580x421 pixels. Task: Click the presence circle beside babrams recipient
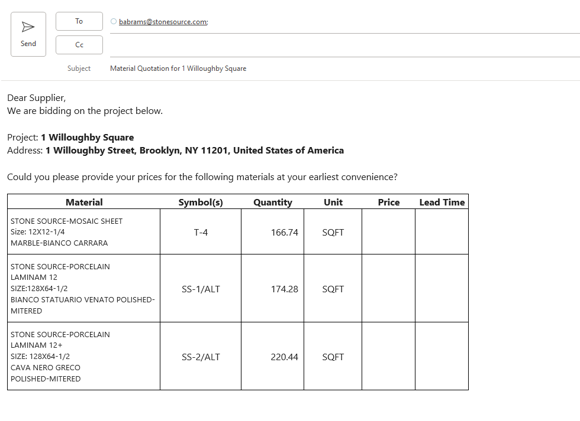pyautogui.click(x=114, y=21)
